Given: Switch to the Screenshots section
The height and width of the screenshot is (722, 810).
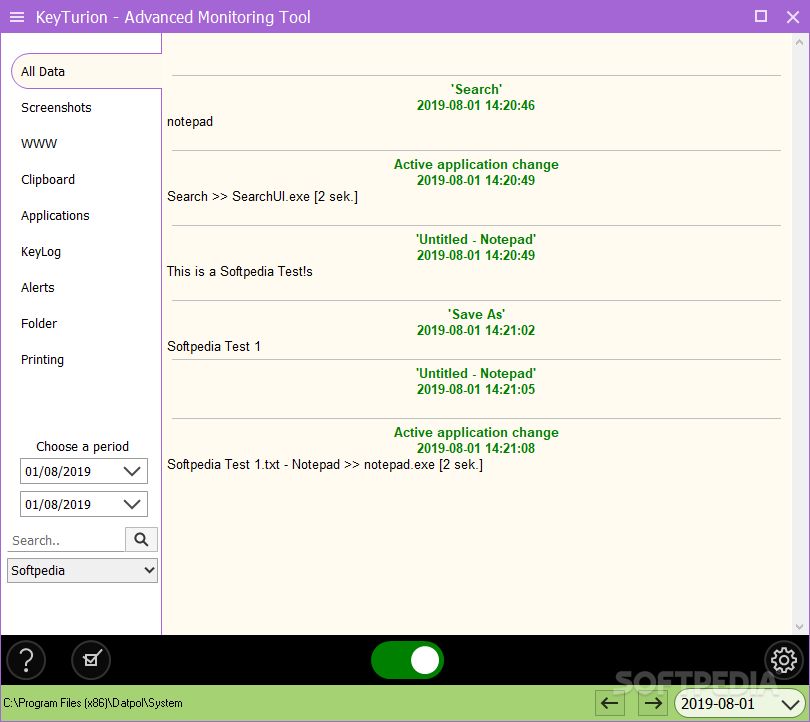Looking at the screenshot, I should (56, 107).
